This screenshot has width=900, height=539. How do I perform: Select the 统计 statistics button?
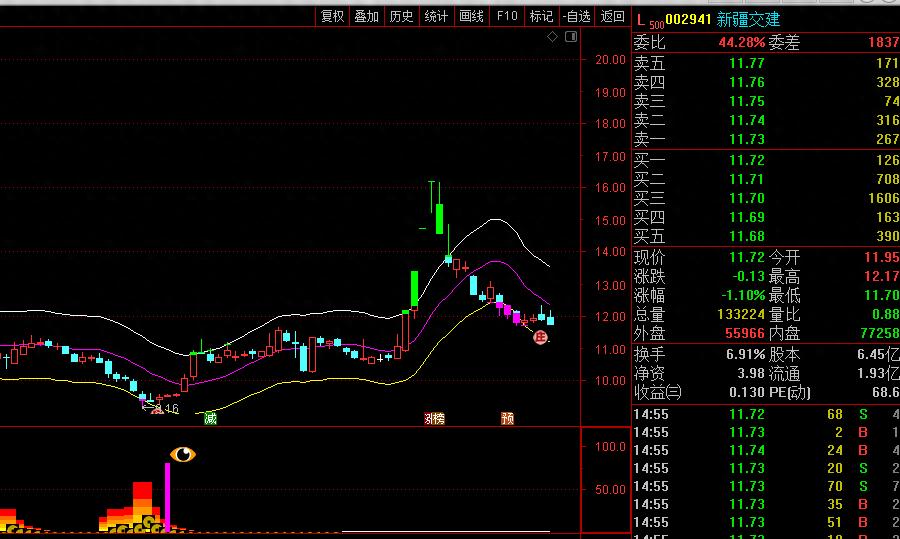(x=436, y=16)
